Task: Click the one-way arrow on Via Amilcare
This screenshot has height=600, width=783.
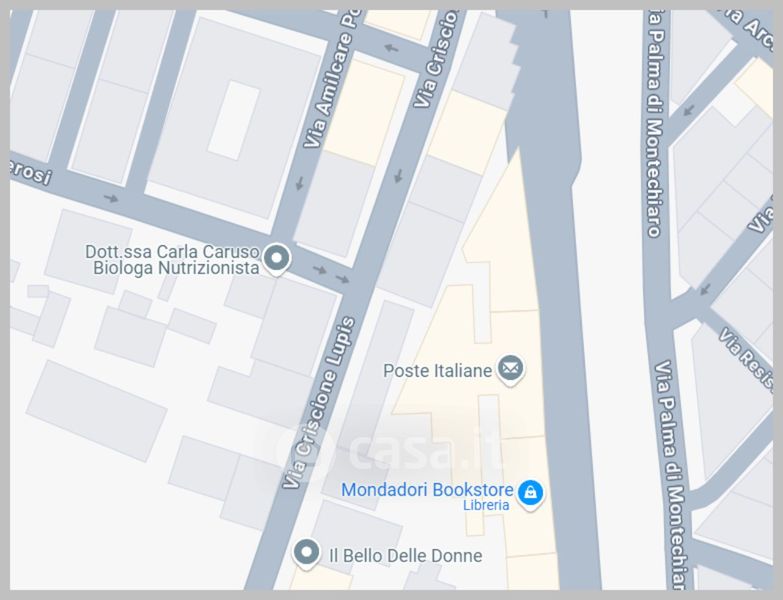Action: pos(300,183)
